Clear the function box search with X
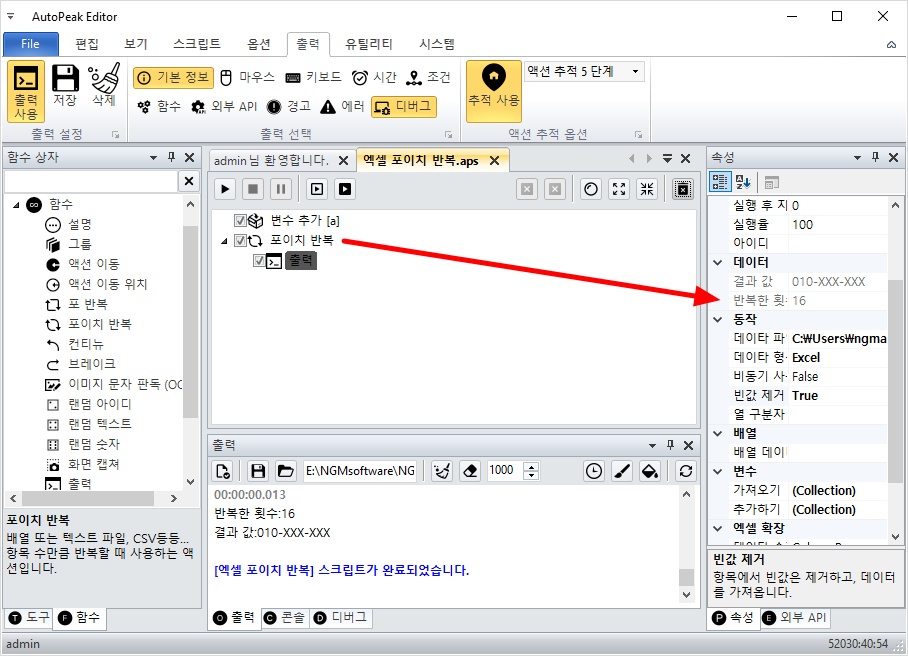 [189, 181]
